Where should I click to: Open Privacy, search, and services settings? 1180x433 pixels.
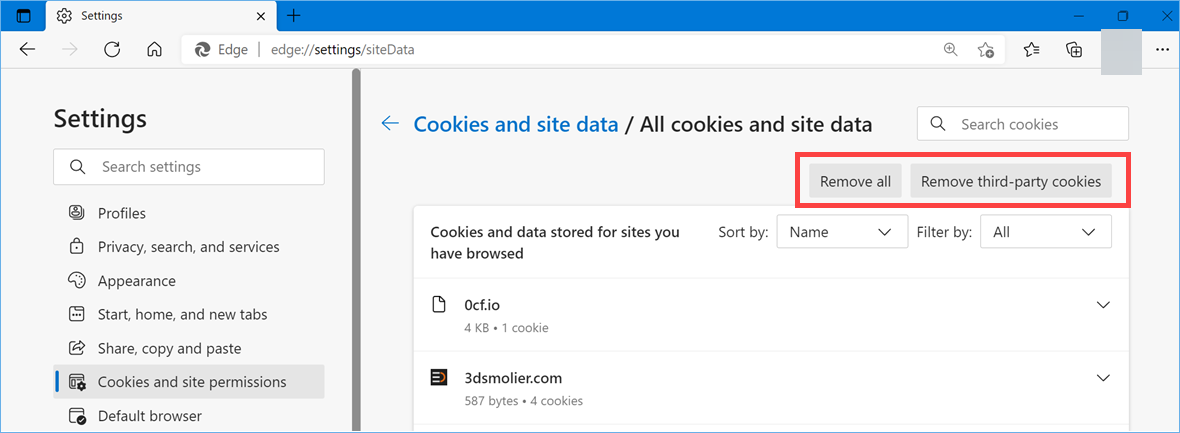188,247
